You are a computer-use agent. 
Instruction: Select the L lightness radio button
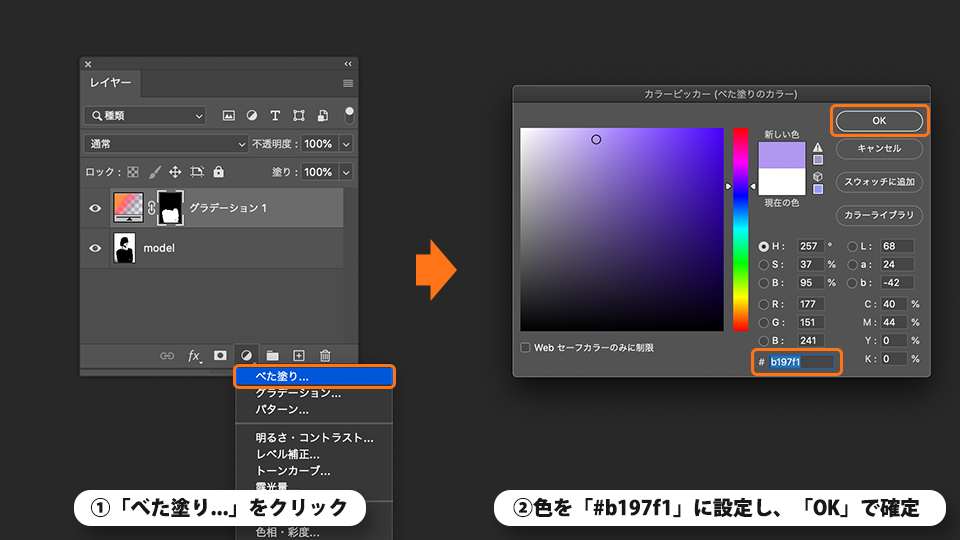(852, 246)
